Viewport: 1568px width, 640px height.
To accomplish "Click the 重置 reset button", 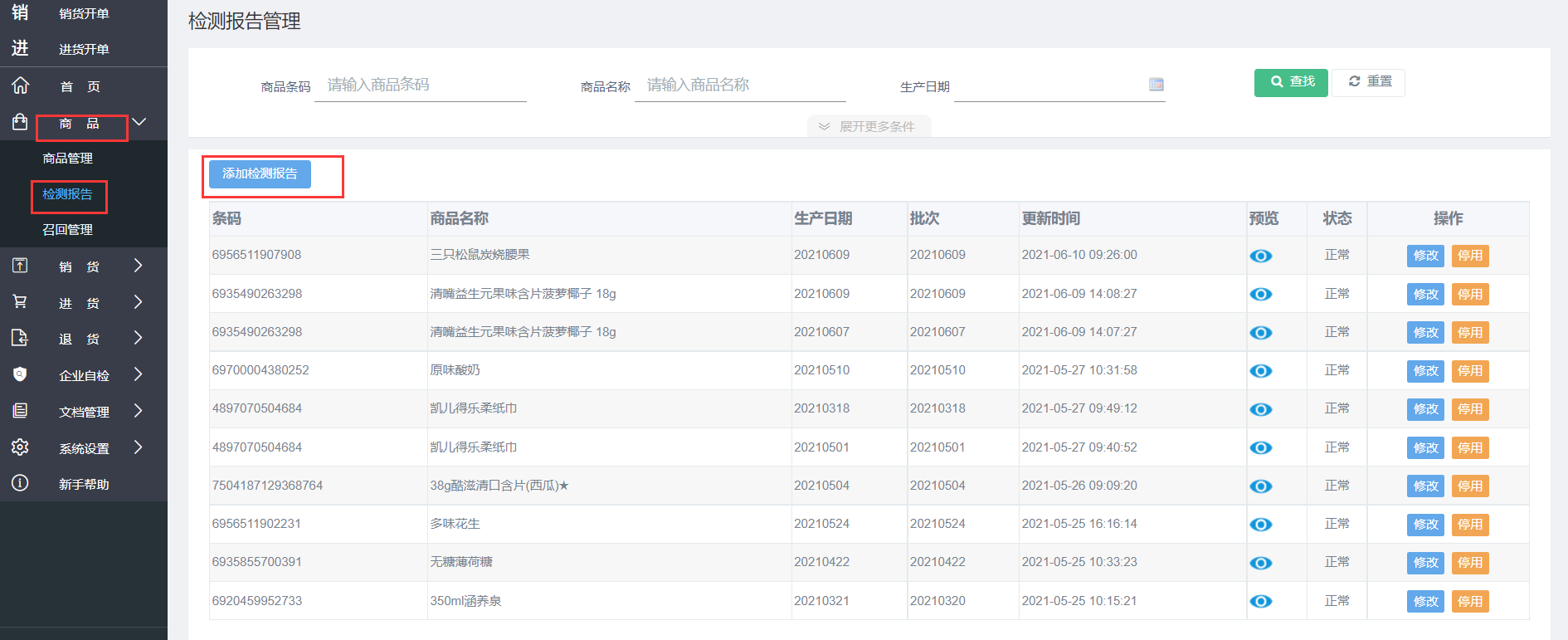I will 1369,82.
